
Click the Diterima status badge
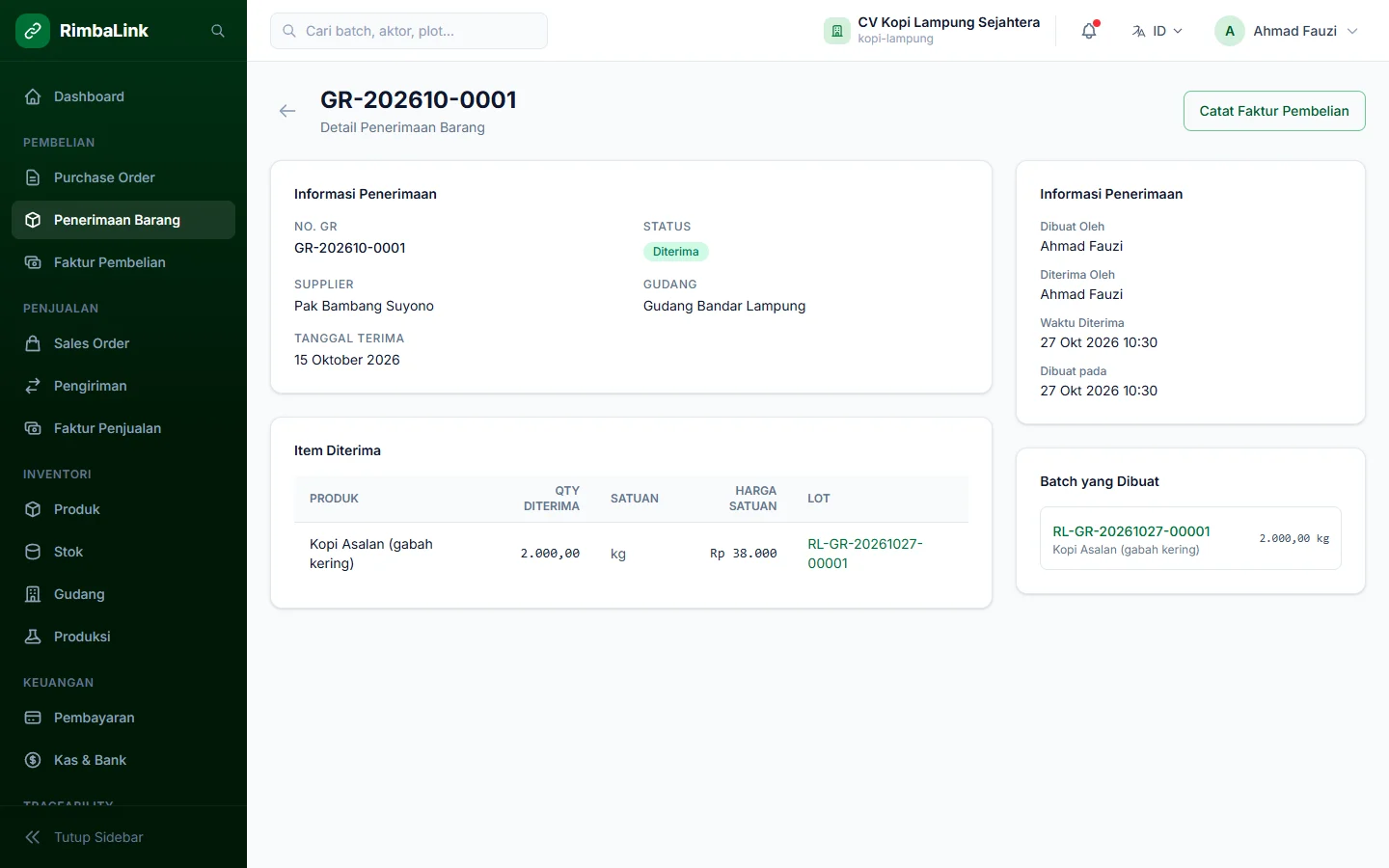[x=676, y=252]
